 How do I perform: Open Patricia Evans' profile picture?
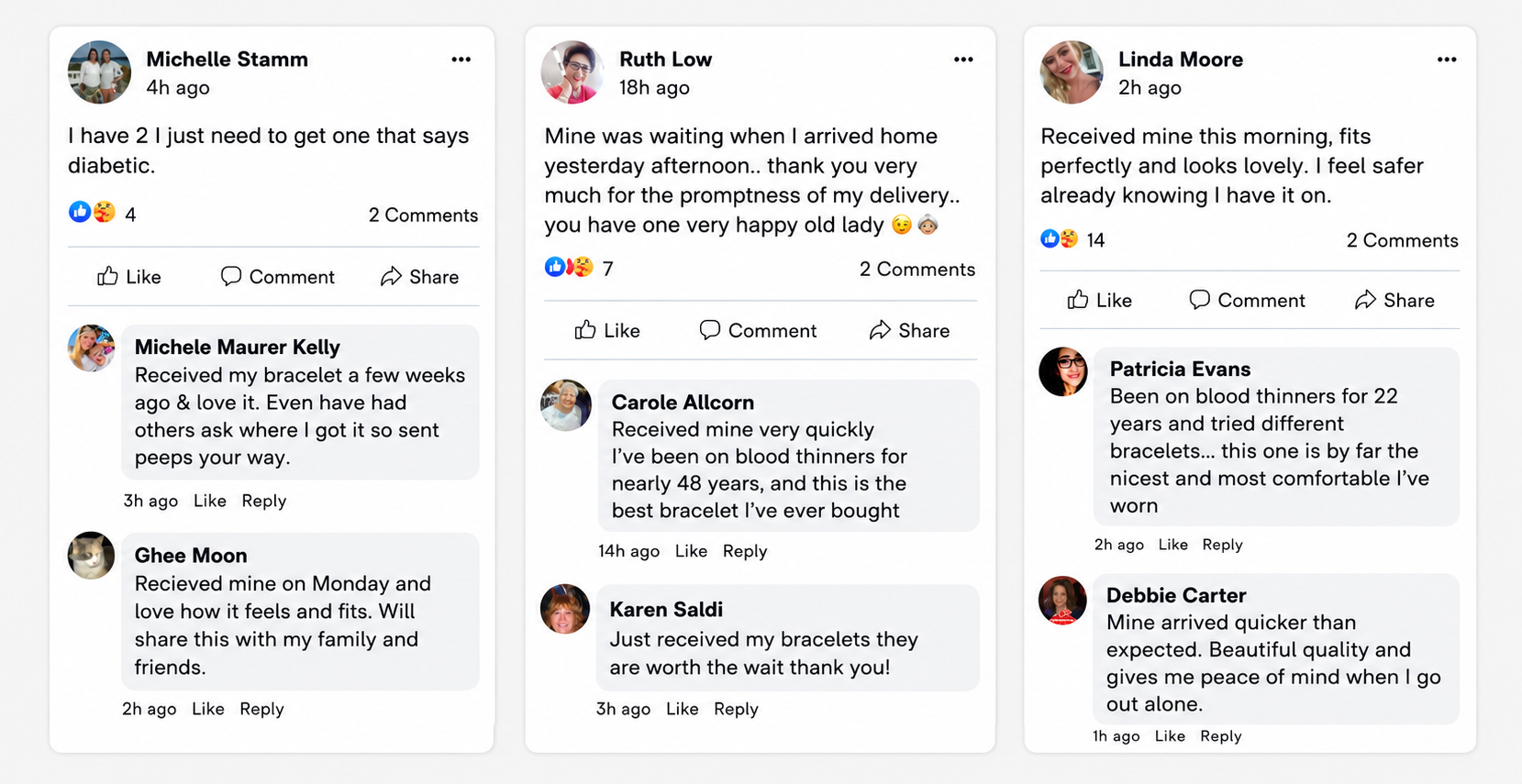point(1063,371)
